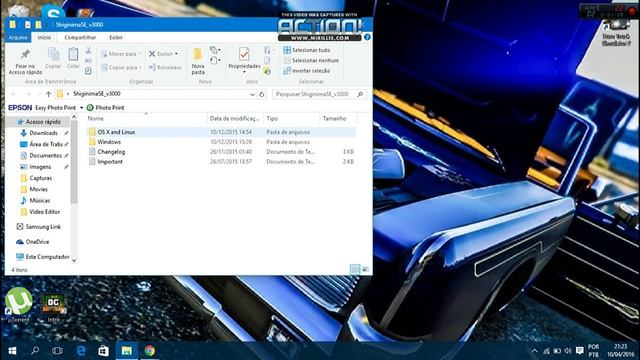Select the Changelog text file
This screenshot has width=640, height=360.
(x=111, y=152)
